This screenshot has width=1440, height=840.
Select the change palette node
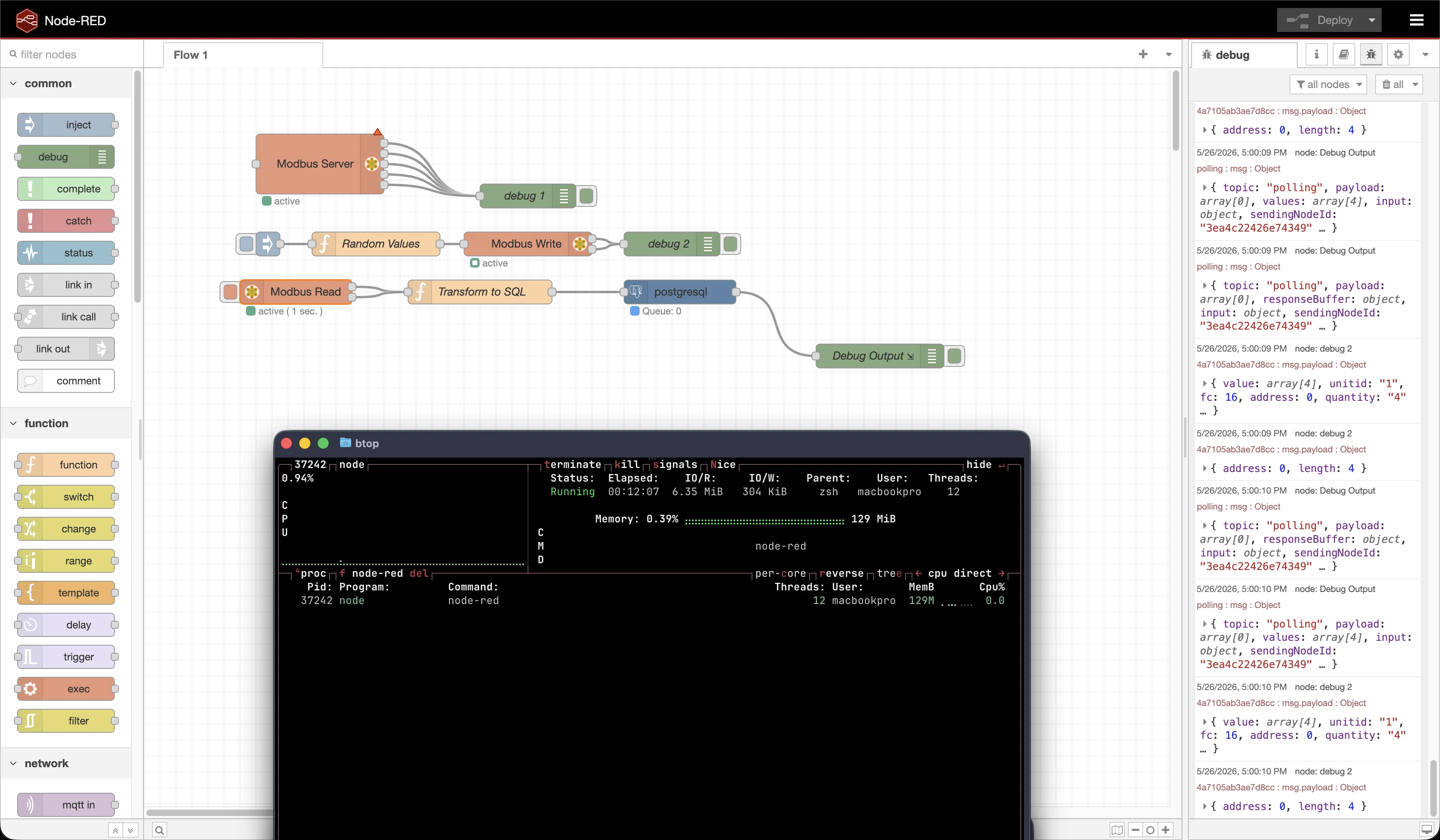tap(66, 528)
